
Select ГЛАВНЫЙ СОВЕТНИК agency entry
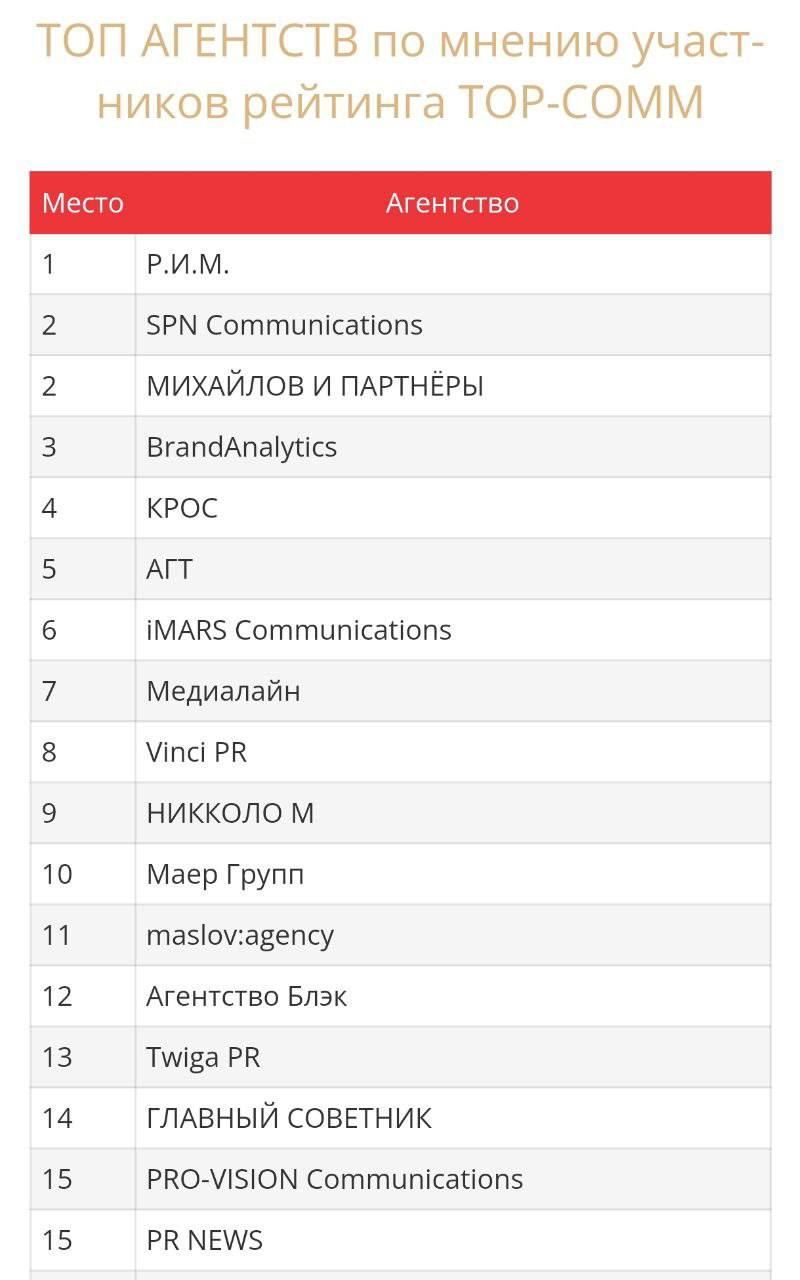tap(289, 1118)
